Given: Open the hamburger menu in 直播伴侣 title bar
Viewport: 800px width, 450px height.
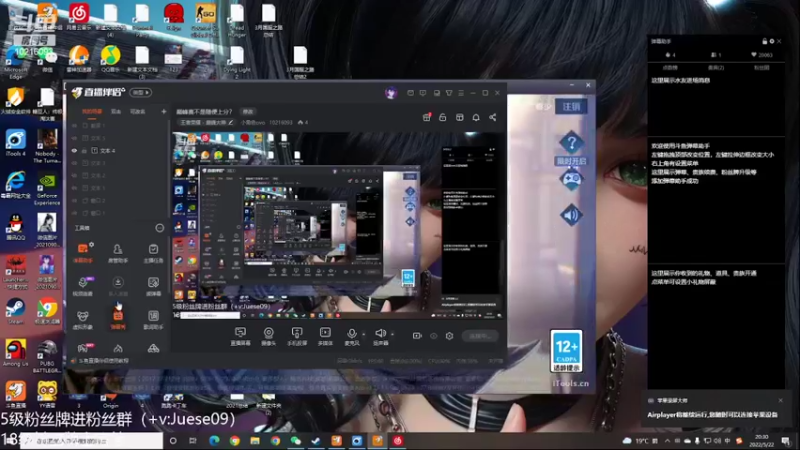Looking at the screenshot, I should coord(461,93).
